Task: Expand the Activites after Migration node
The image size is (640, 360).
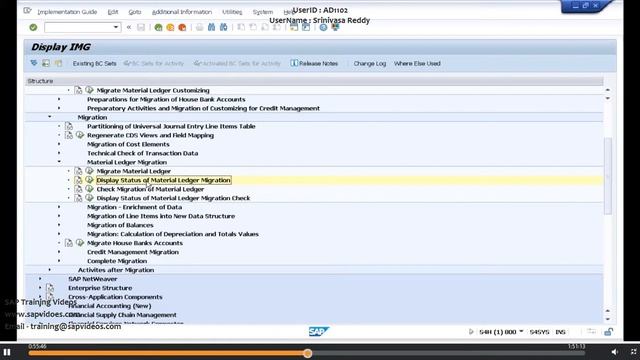Action: point(49,270)
